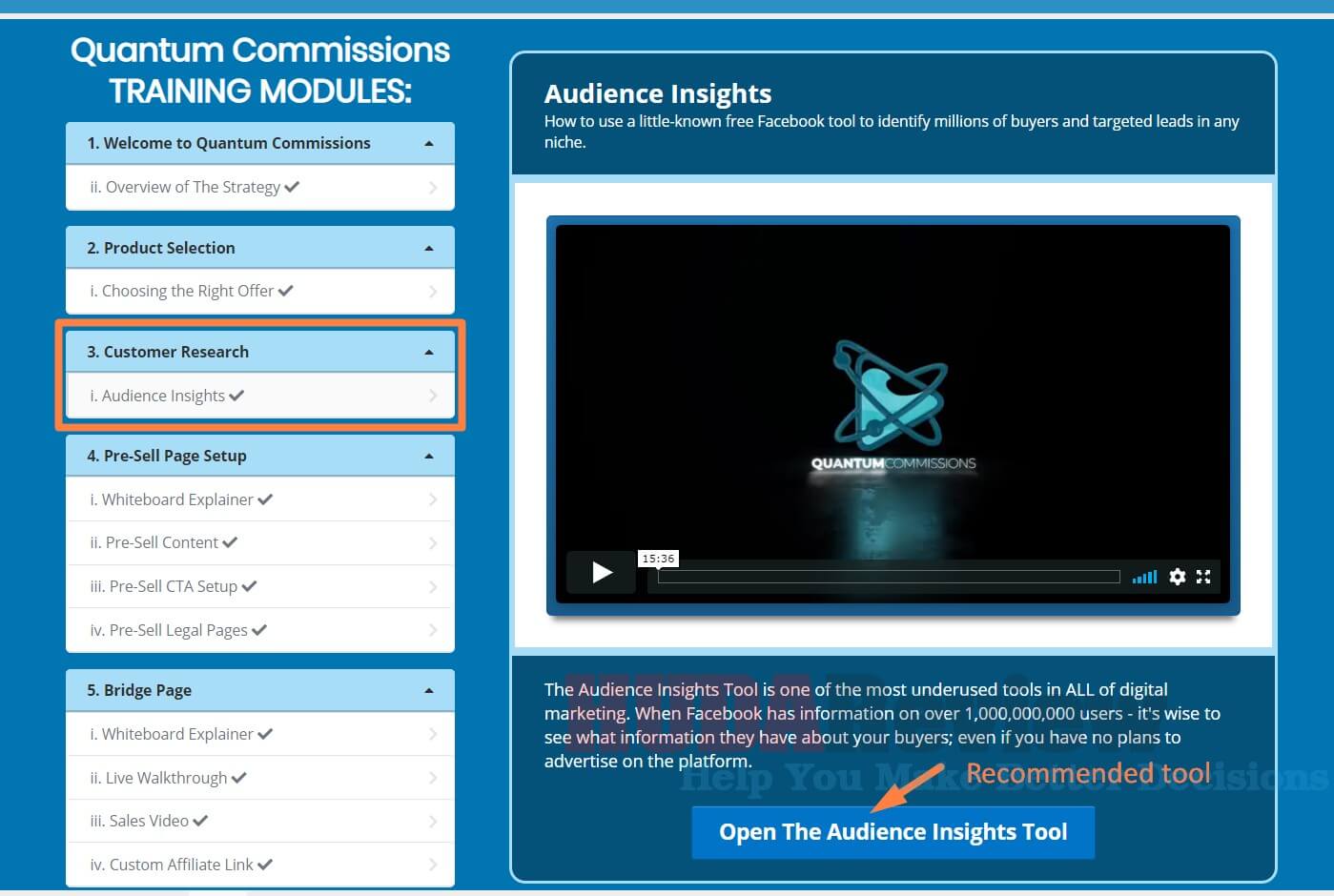This screenshot has width=1334, height=896.
Task: Select the '1. Welcome to Quantum Commissions' header
Action: click(260, 144)
